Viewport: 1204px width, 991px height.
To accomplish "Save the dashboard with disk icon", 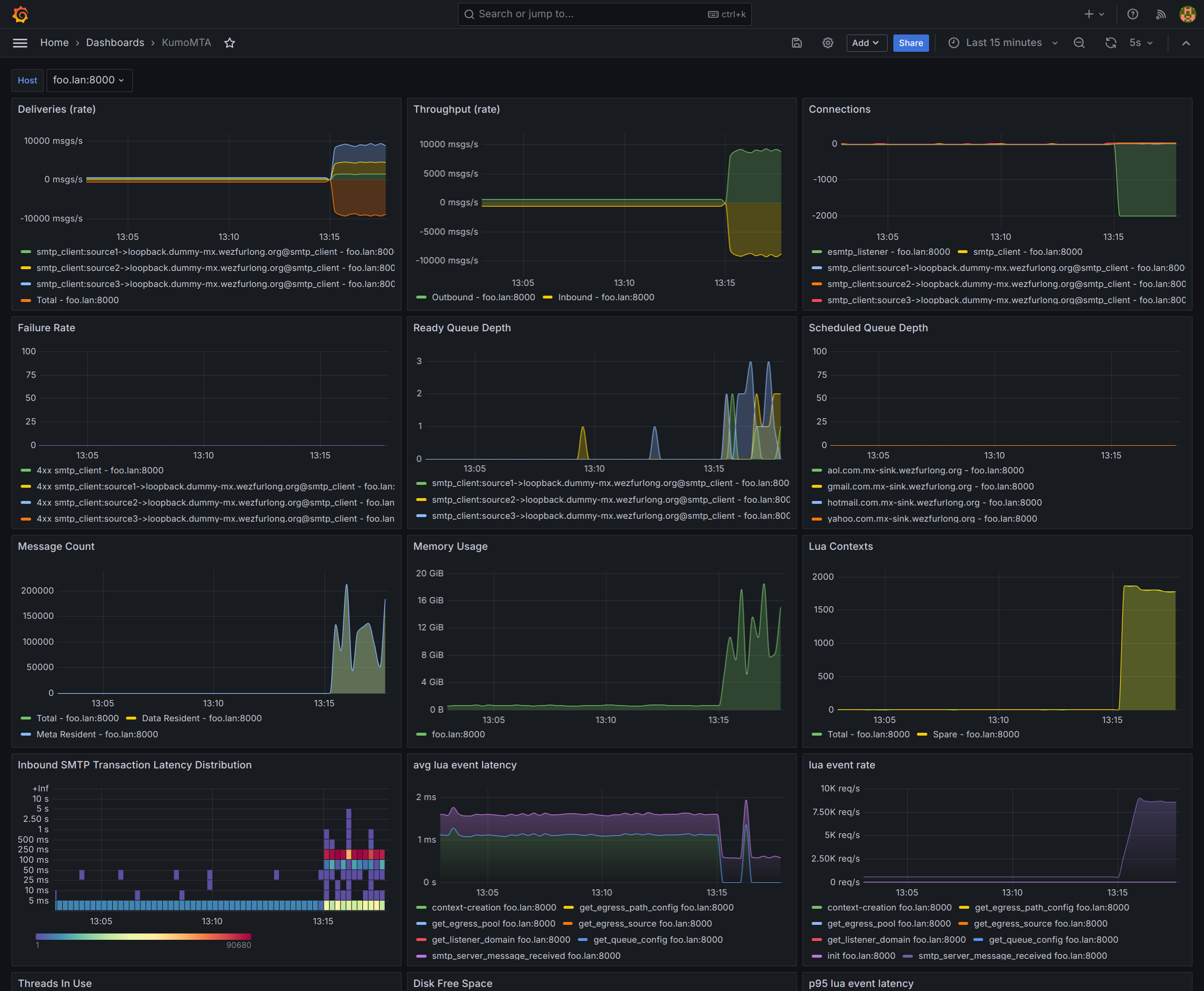I will tap(797, 43).
